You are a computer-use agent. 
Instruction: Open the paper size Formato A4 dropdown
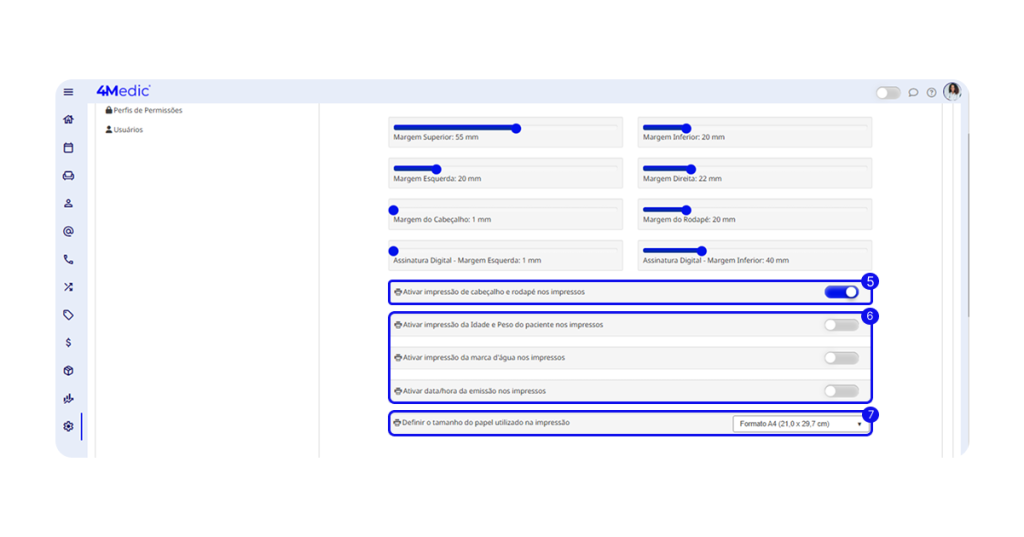coord(800,424)
